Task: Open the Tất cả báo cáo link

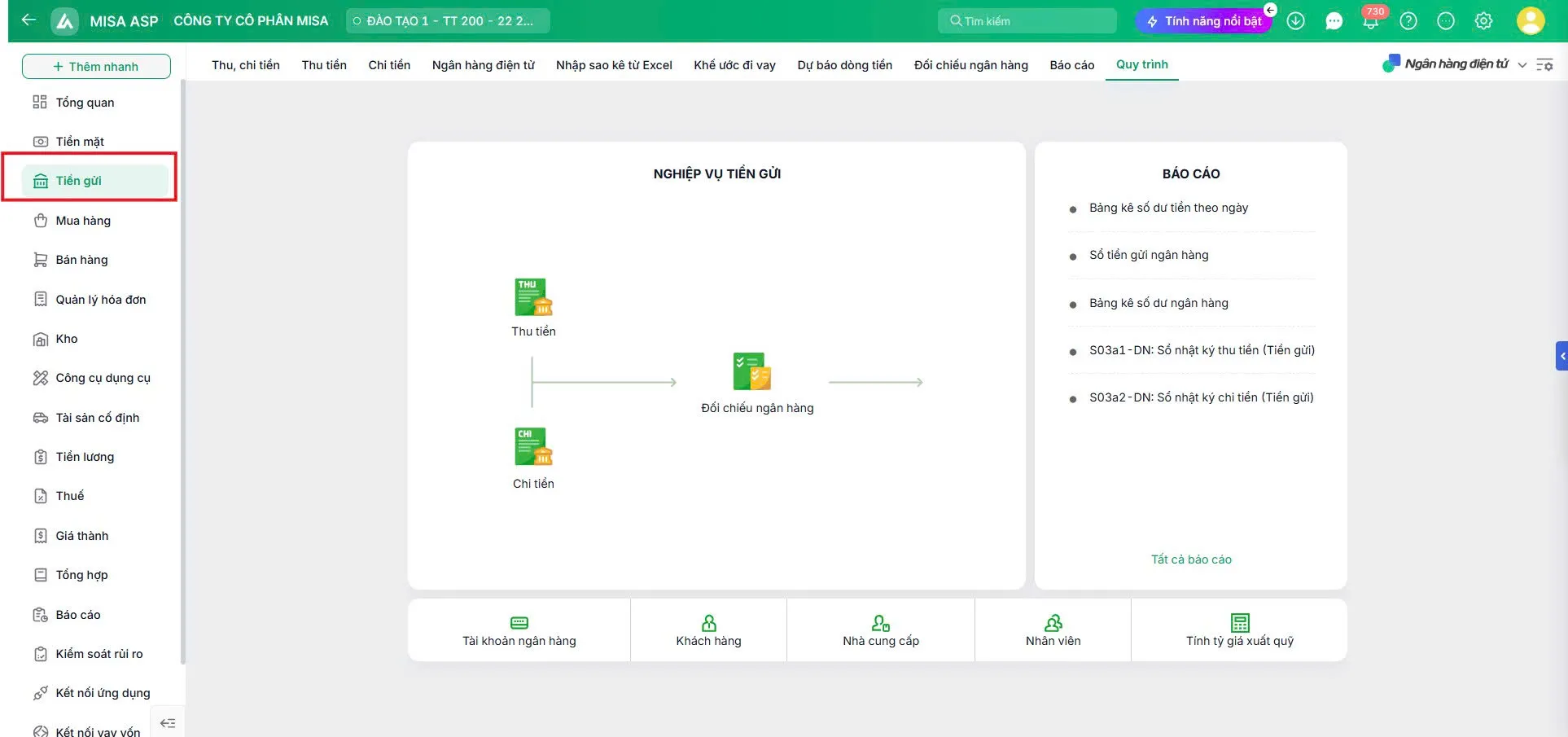Action: coord(1191,559)
